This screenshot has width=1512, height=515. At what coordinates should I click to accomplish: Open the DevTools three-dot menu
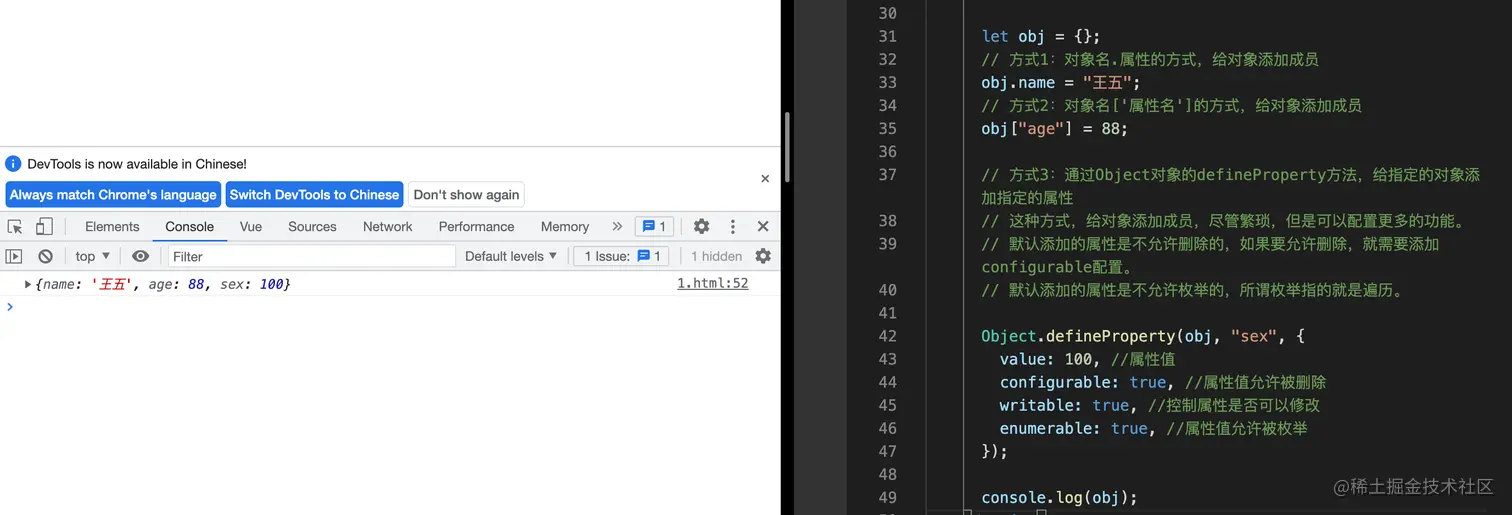coord(733,227)
